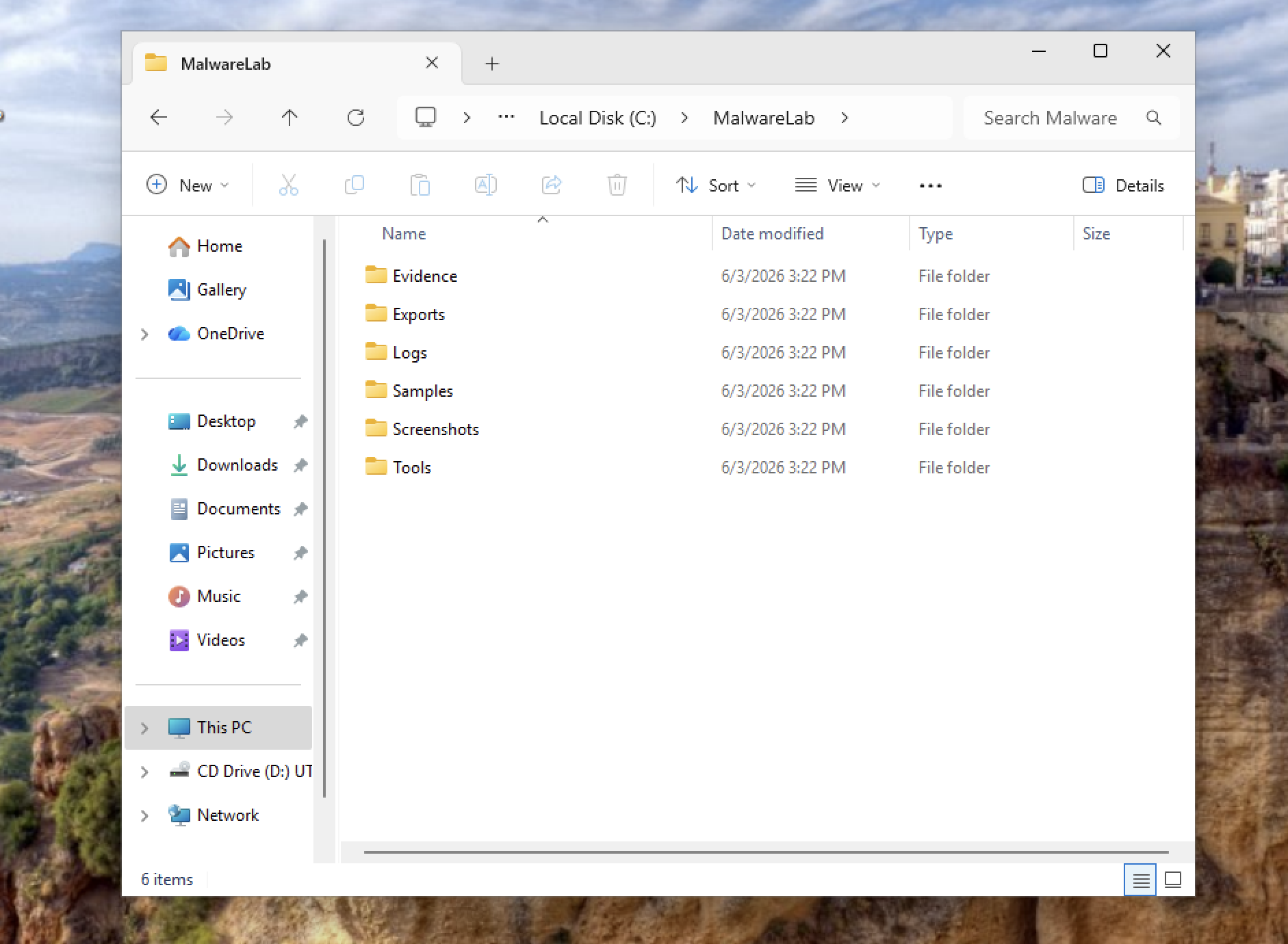
Task: Click the pin icon beside Downloads
Action: click(300, 465)
